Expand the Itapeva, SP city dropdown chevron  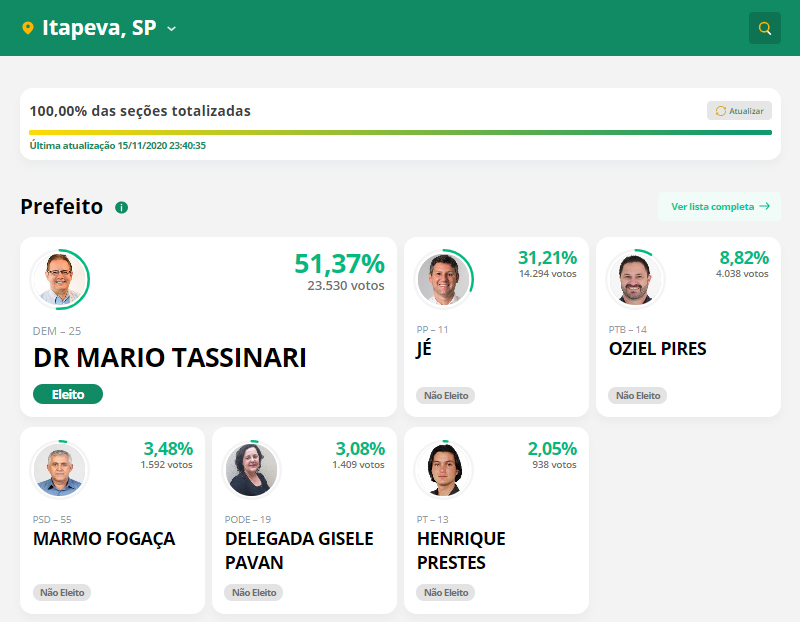tap(171, 29)
